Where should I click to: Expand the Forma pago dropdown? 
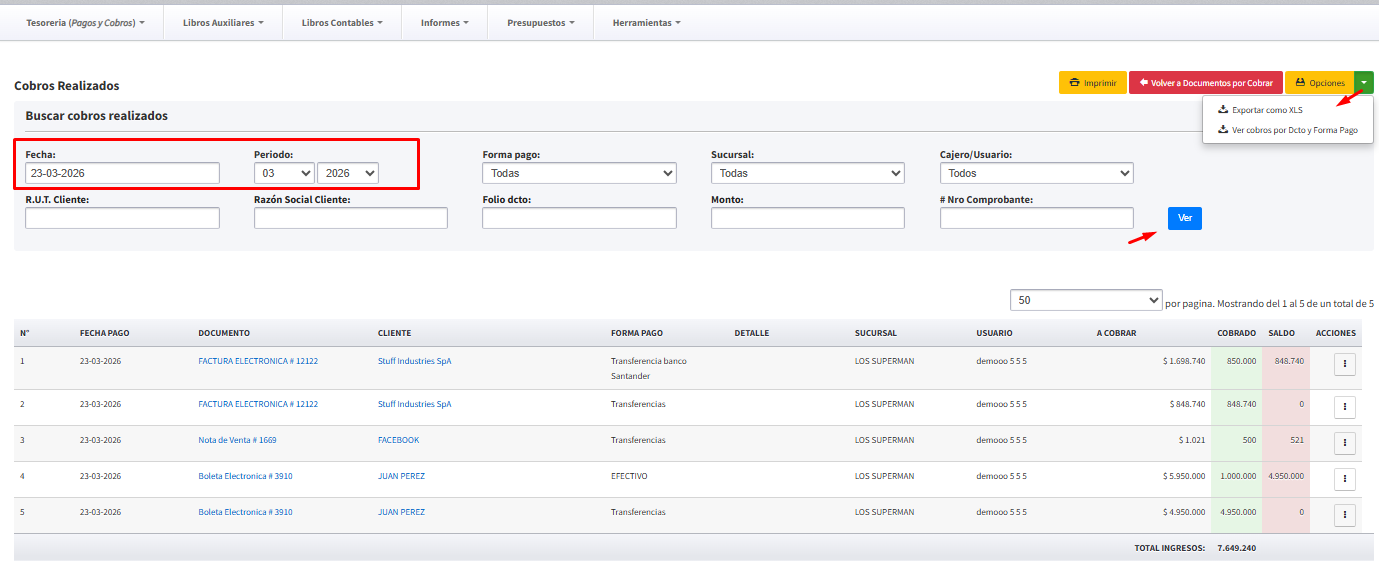579,173
